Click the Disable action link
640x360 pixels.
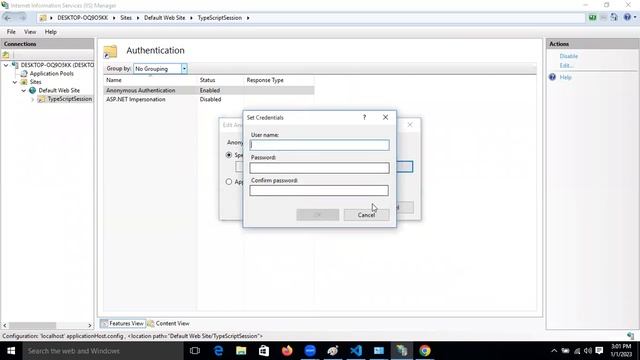coord(569,56)
